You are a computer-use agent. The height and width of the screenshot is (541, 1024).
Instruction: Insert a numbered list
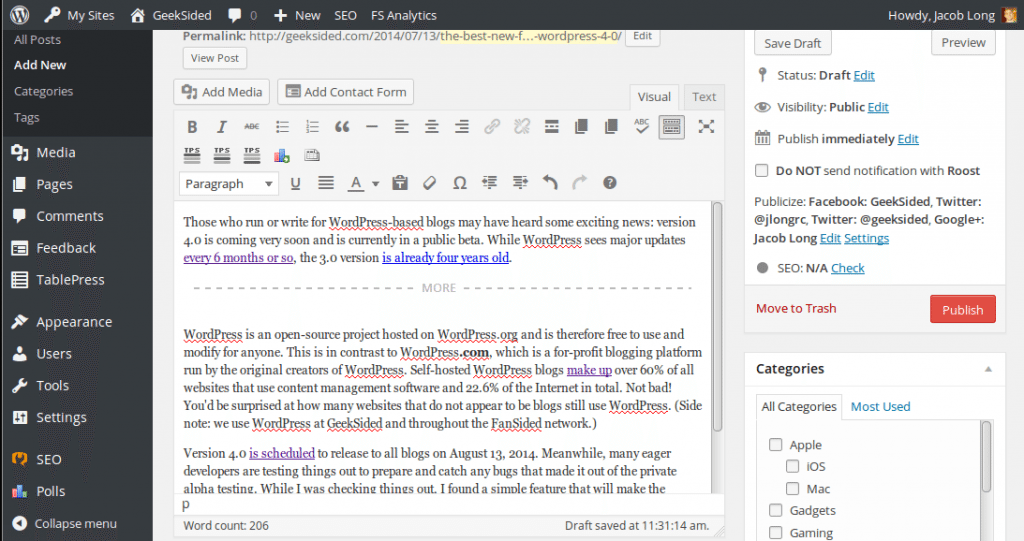click(x=312, y=127)
